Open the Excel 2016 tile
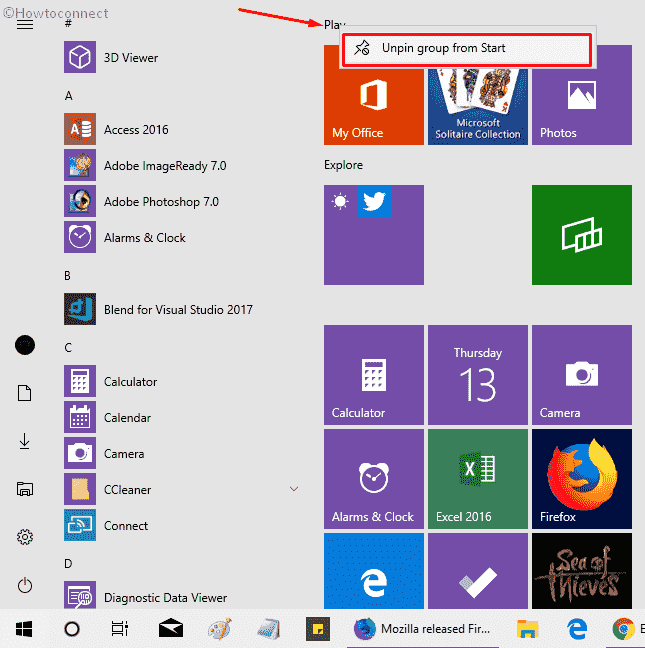Viewport: 645px width, 648px height. click(478, 479)
